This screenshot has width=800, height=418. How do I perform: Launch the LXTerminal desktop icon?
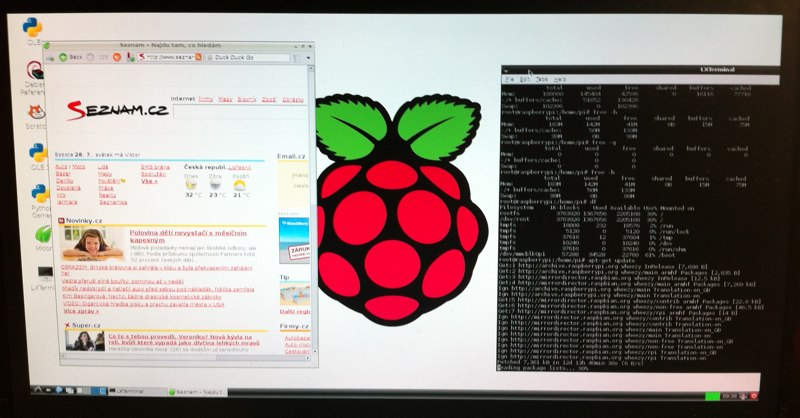click(45, 275)
